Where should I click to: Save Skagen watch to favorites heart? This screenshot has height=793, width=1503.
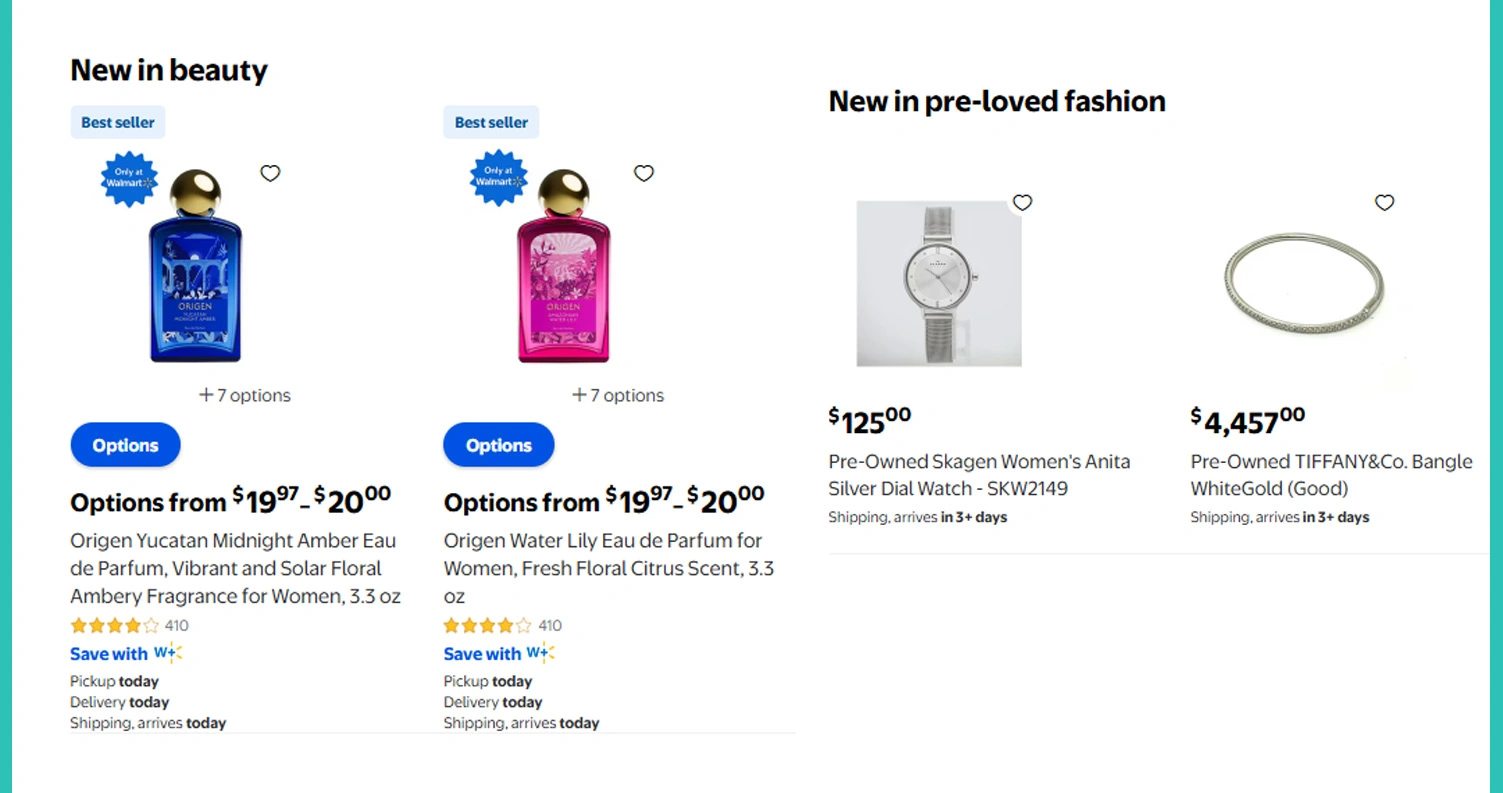[x=1022, y=203]
